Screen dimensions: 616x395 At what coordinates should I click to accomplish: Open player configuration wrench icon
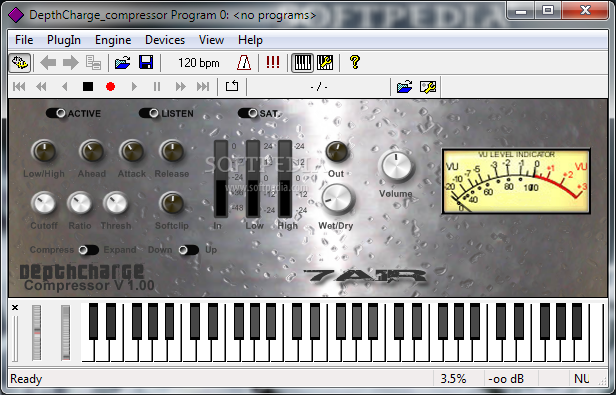(x=427, y=86)
